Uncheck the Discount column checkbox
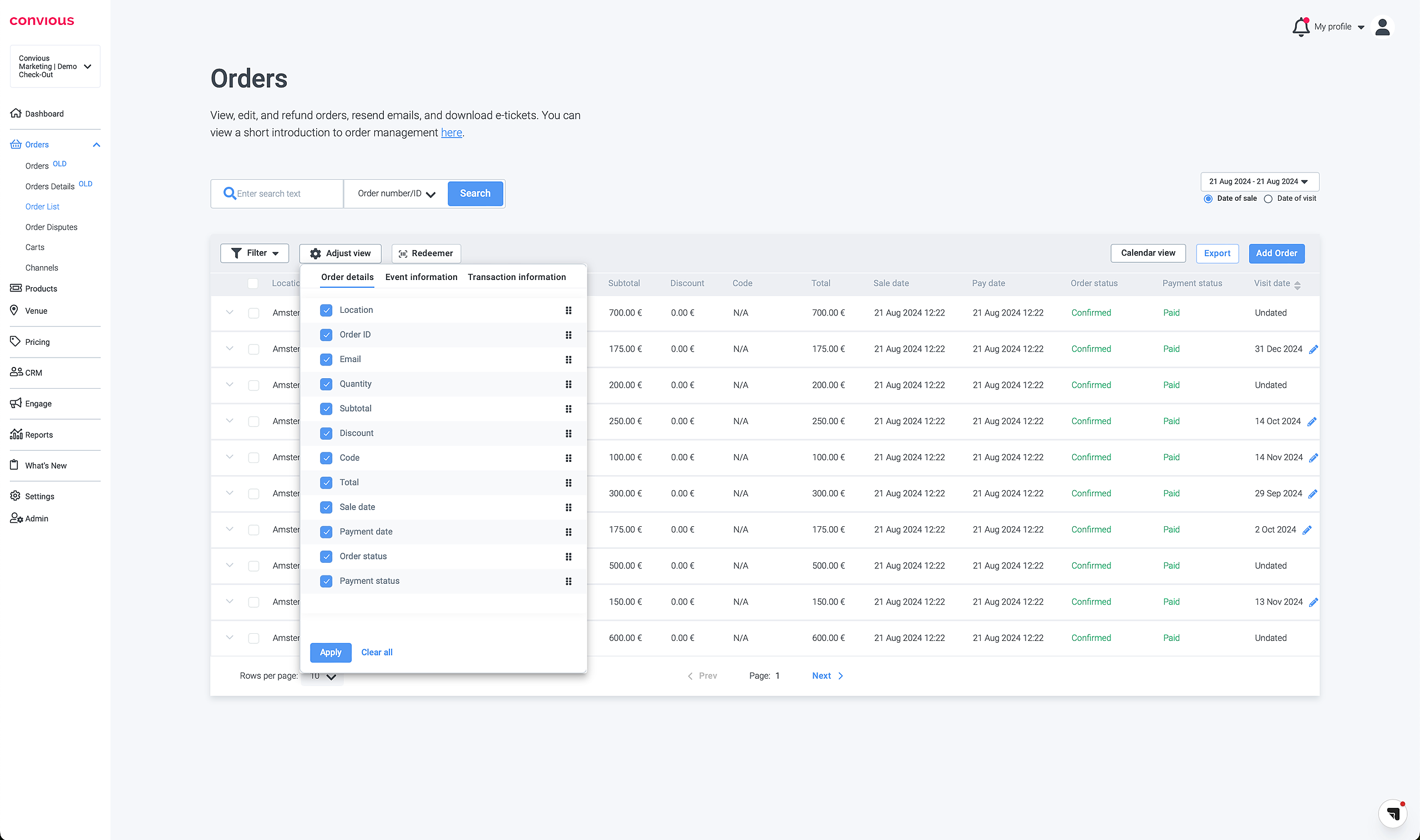Screen dimensions: 1420x840 tap(326, 434)
